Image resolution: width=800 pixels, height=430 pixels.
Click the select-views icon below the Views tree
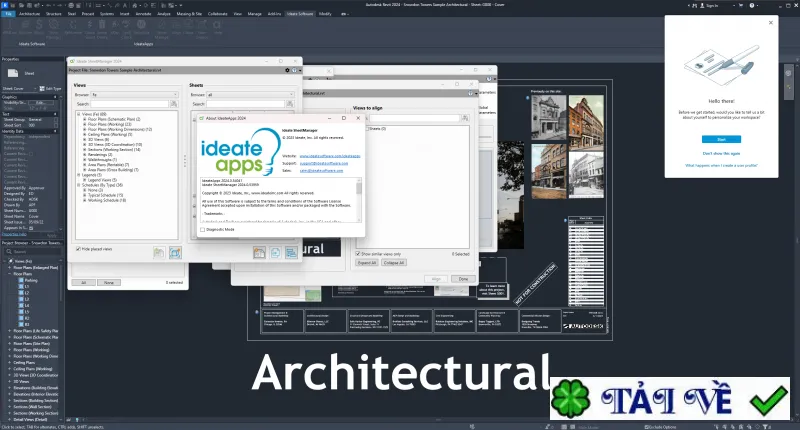[x=175, y=252]
